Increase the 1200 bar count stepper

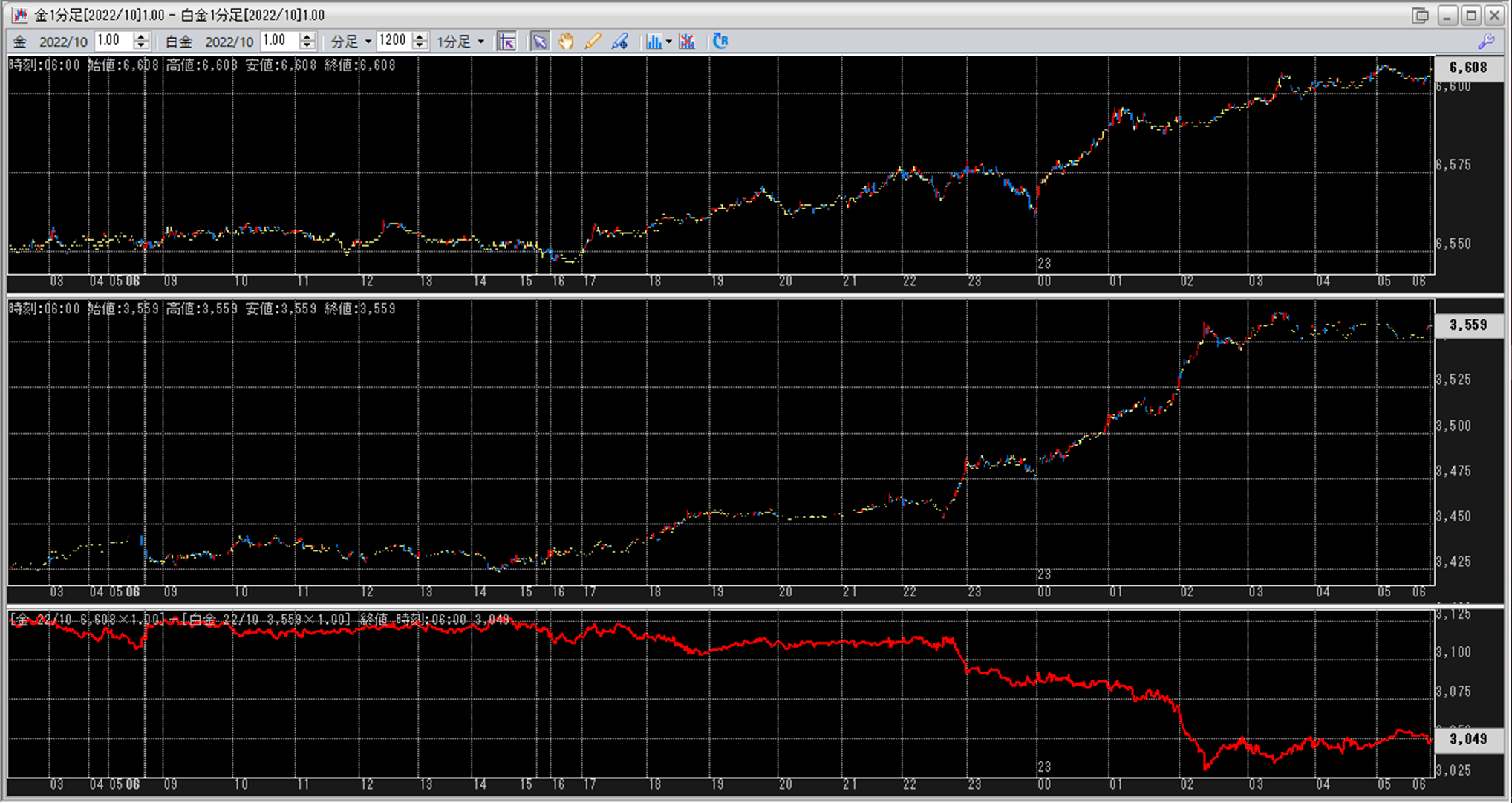point(420,37)
